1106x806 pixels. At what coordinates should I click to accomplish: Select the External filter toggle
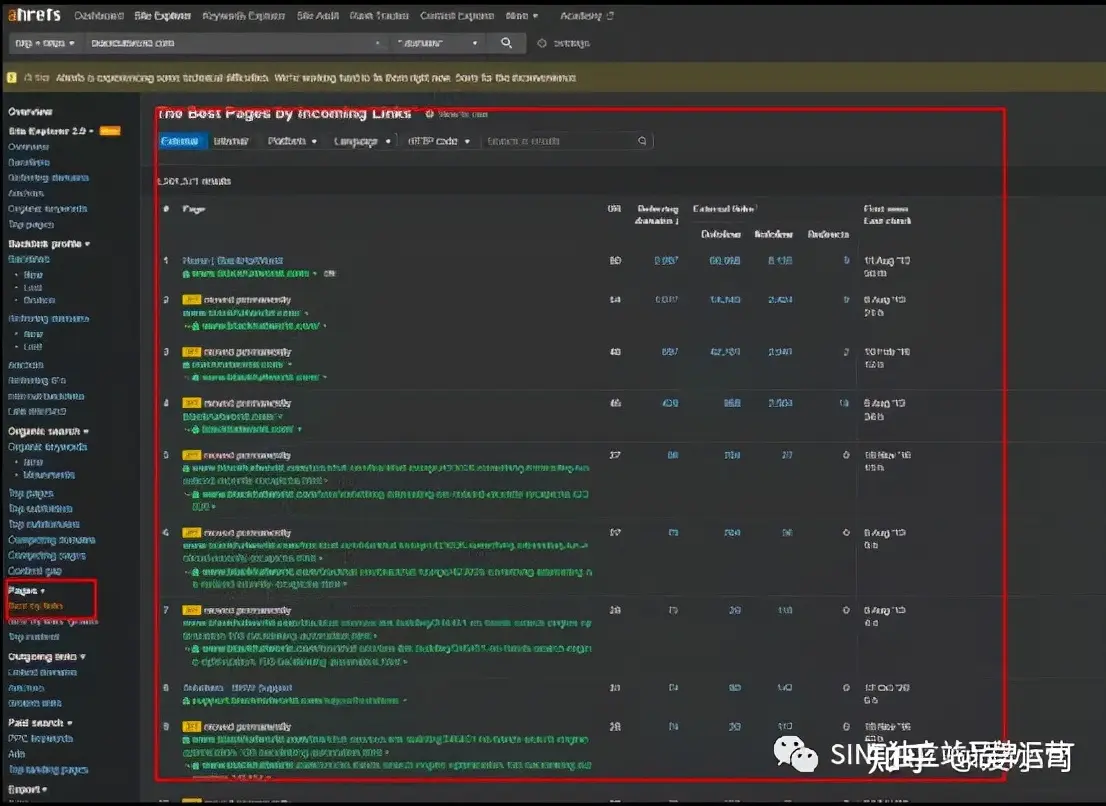pyautogui.click(x=180, y=141)
